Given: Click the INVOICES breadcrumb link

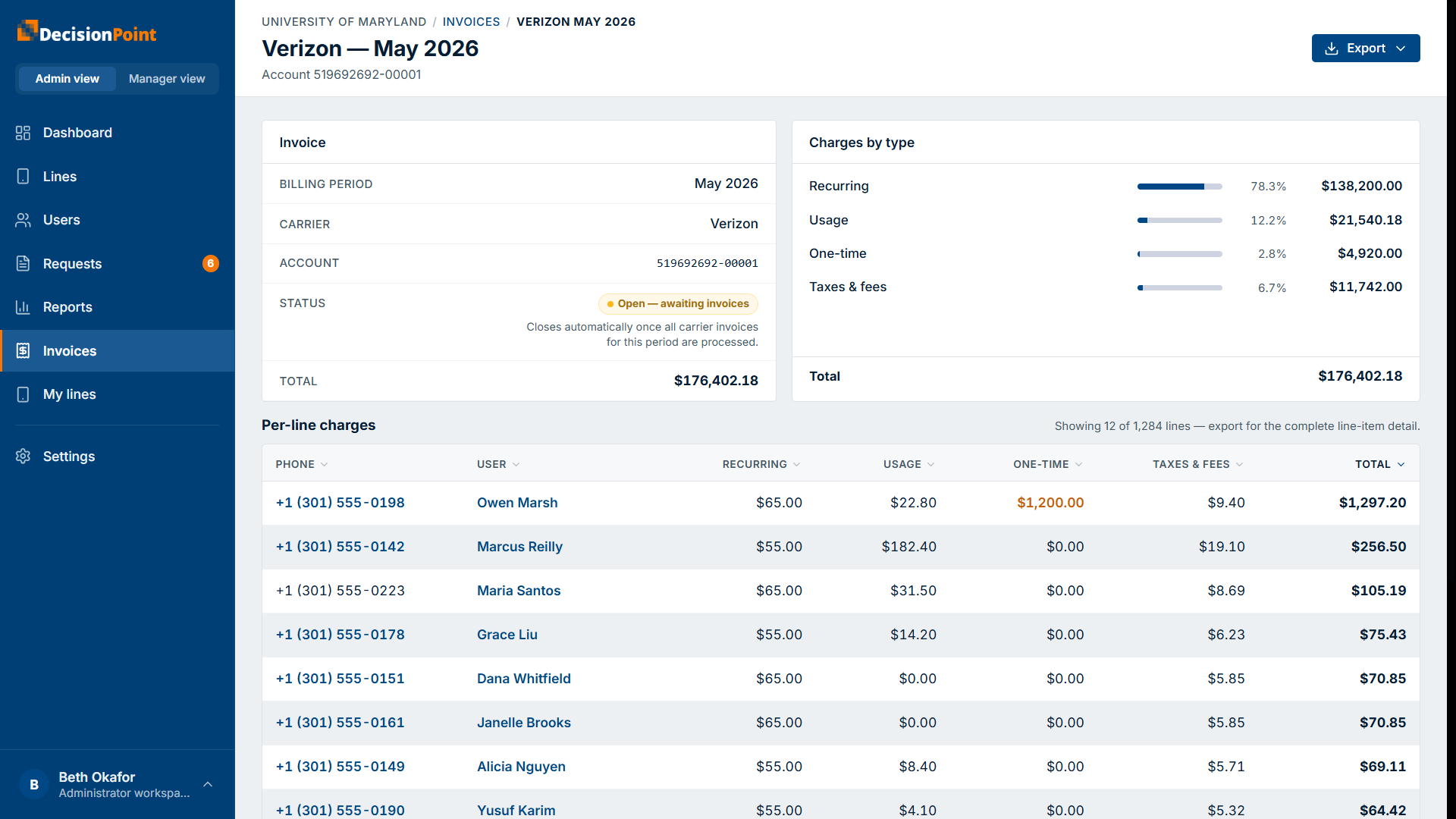Looking at the screenshot, I should click(471, 22).
